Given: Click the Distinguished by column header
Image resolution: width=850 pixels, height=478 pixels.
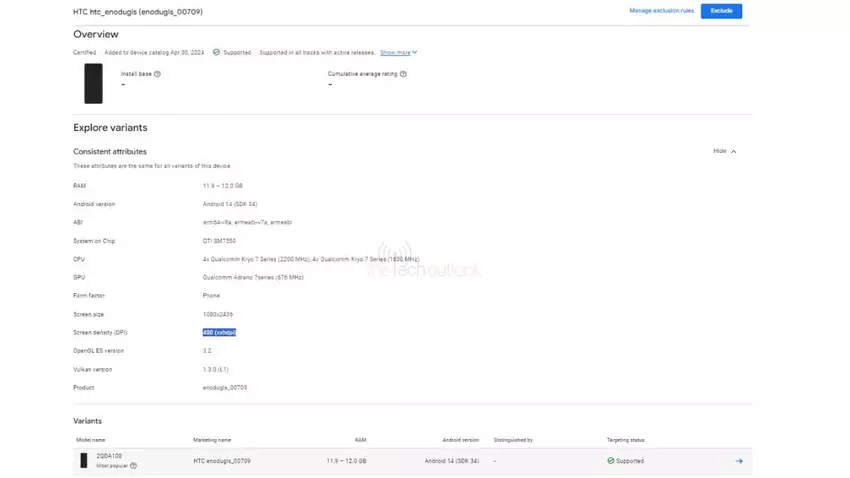Looking at the screenshot, I should point(513,440).
